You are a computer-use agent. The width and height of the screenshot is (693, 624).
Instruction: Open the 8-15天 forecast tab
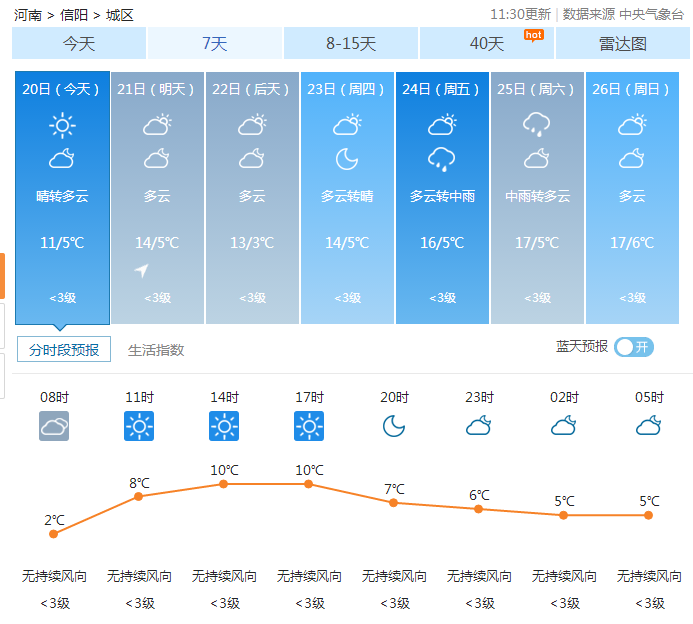coord(351,44)
